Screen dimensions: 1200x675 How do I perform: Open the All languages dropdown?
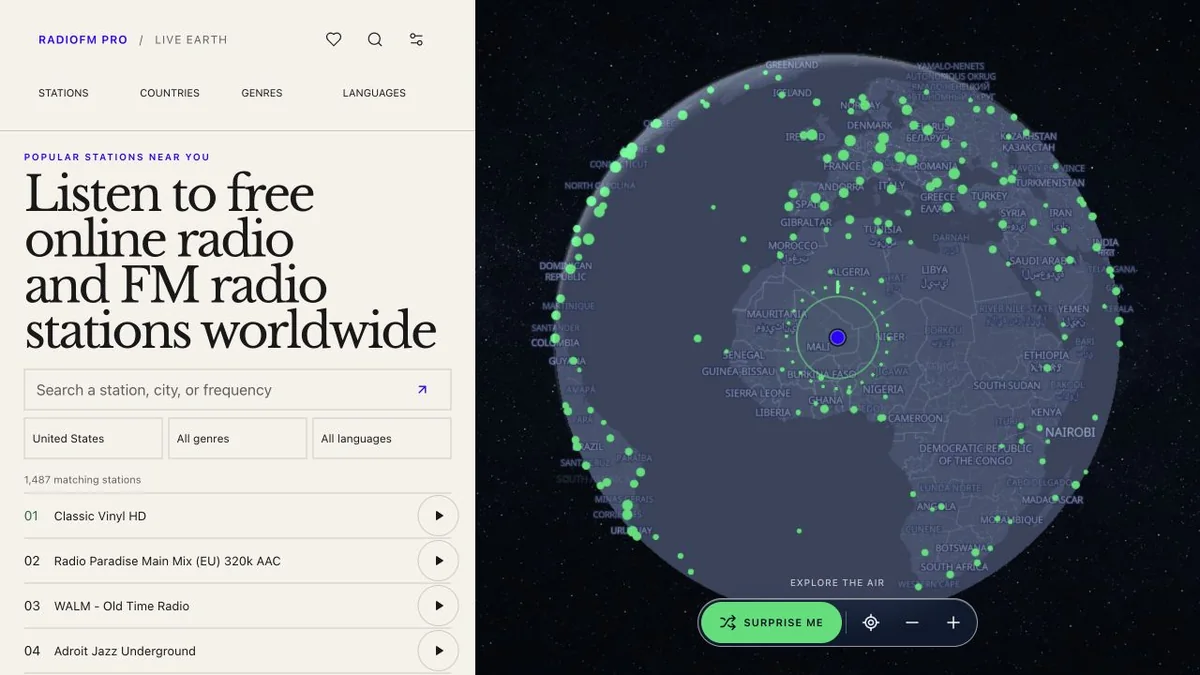382,438
